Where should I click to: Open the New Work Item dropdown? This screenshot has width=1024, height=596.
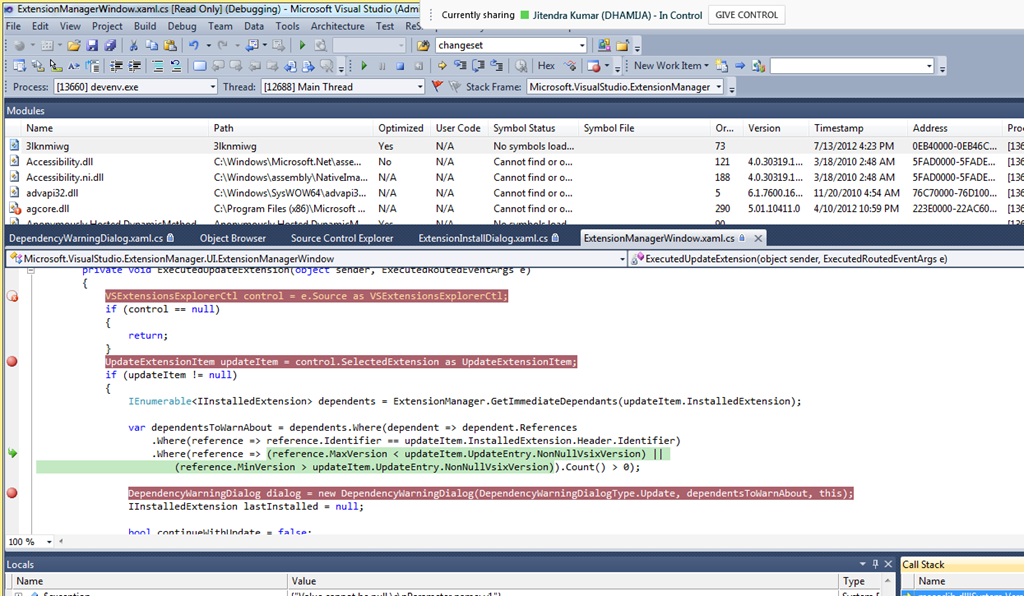click(x=671, y=66)
